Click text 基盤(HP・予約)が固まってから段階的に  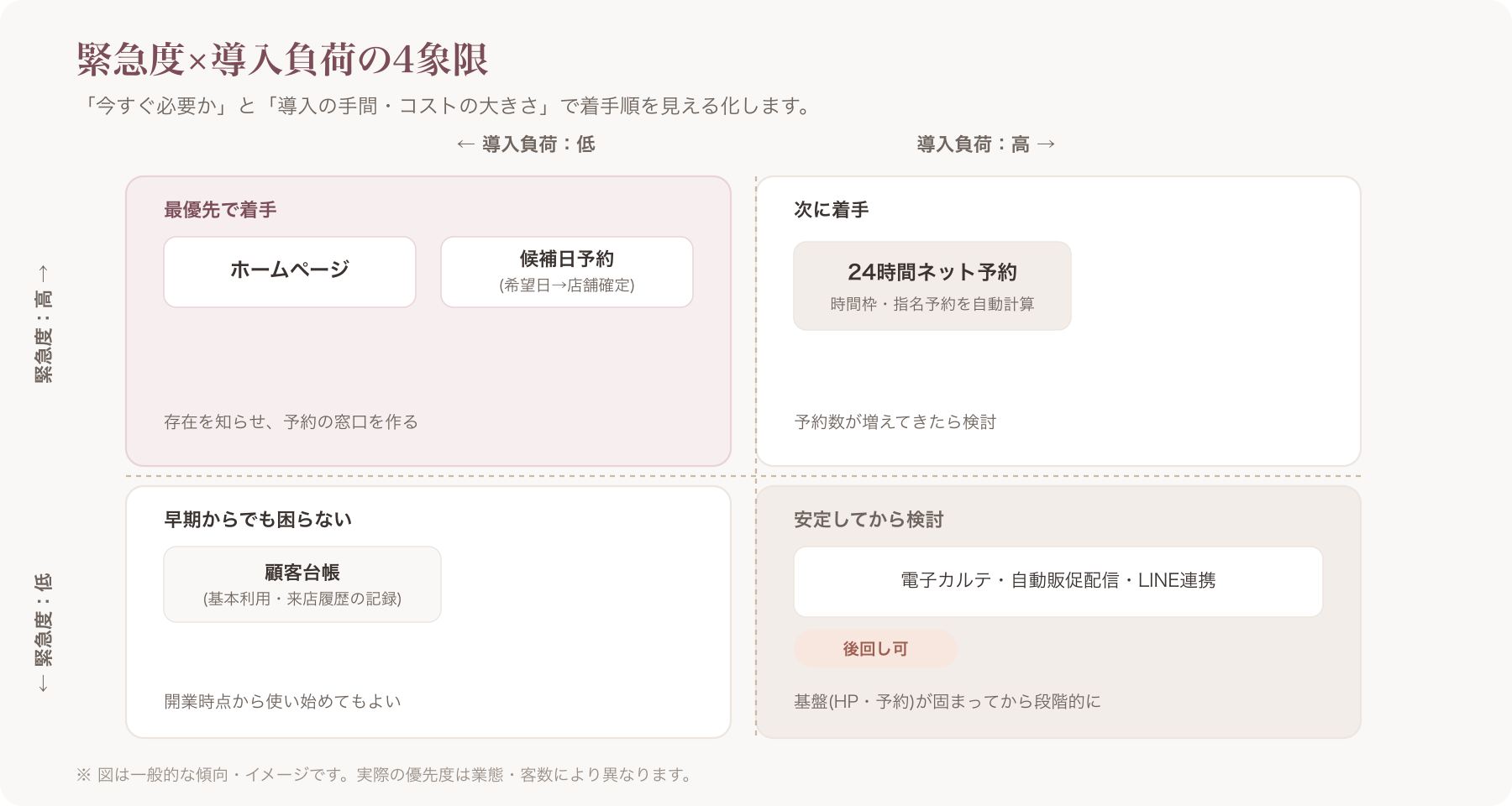pyautogui.click(x=947, y=701)
